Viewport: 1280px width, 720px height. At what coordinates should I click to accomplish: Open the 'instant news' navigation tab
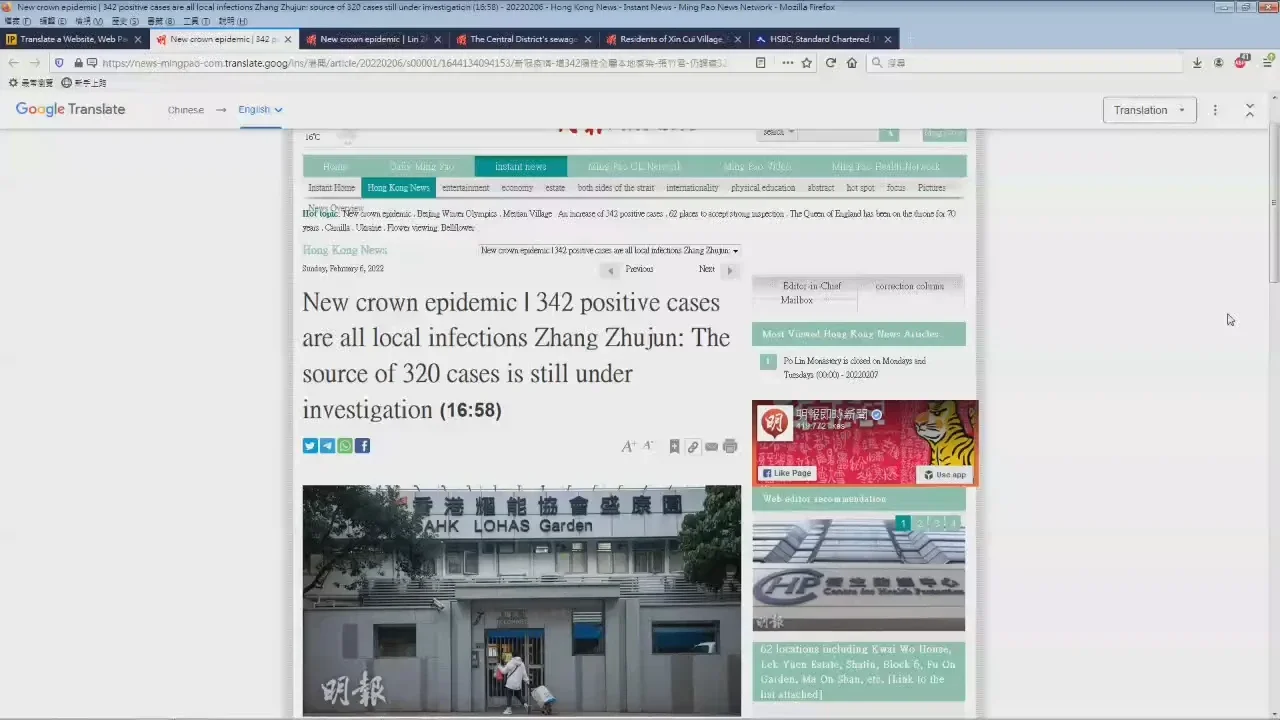pos(520,167)
